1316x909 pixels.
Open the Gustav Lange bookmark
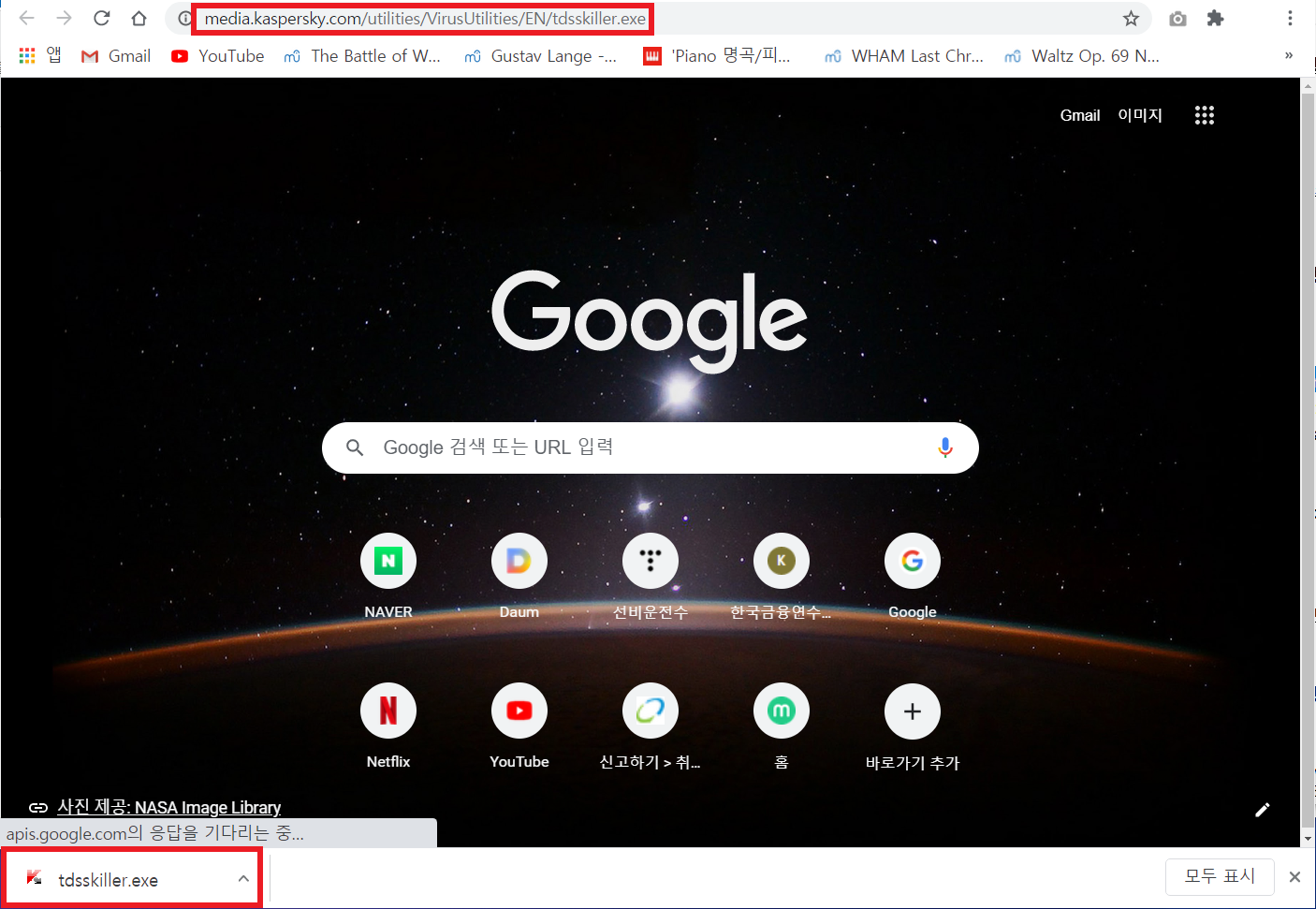pyautogui.click(x=540, y=56)
